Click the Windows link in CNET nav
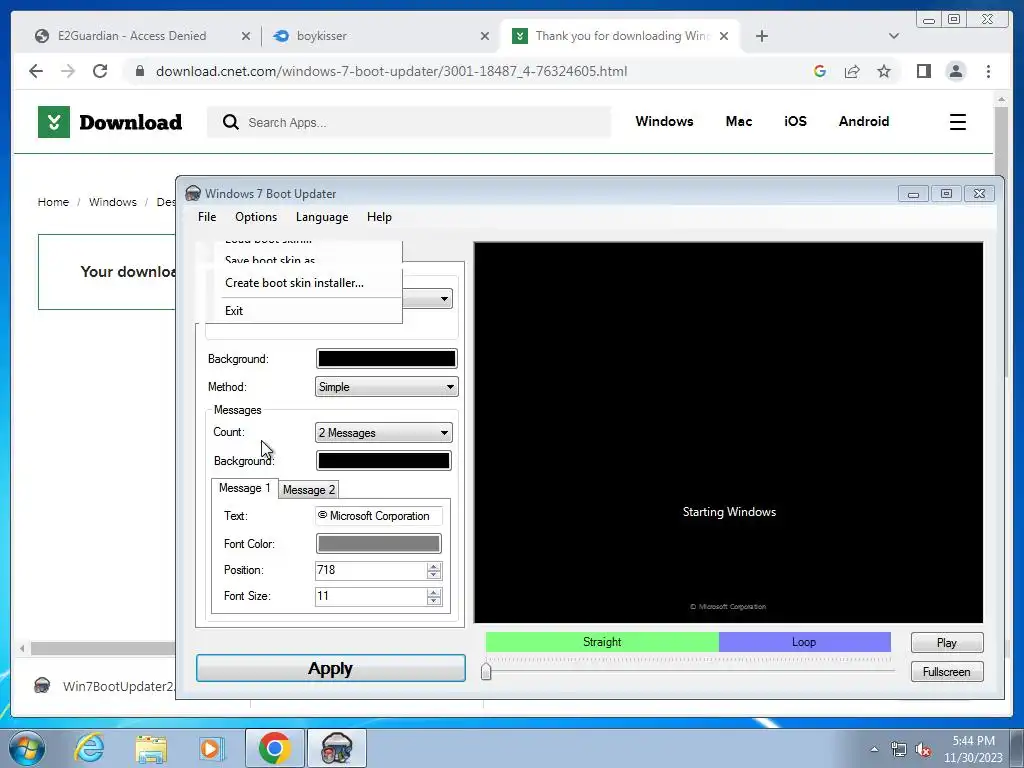Image resolution: width=1024 pixels, height=768 pixels. (x=664, y=121)
